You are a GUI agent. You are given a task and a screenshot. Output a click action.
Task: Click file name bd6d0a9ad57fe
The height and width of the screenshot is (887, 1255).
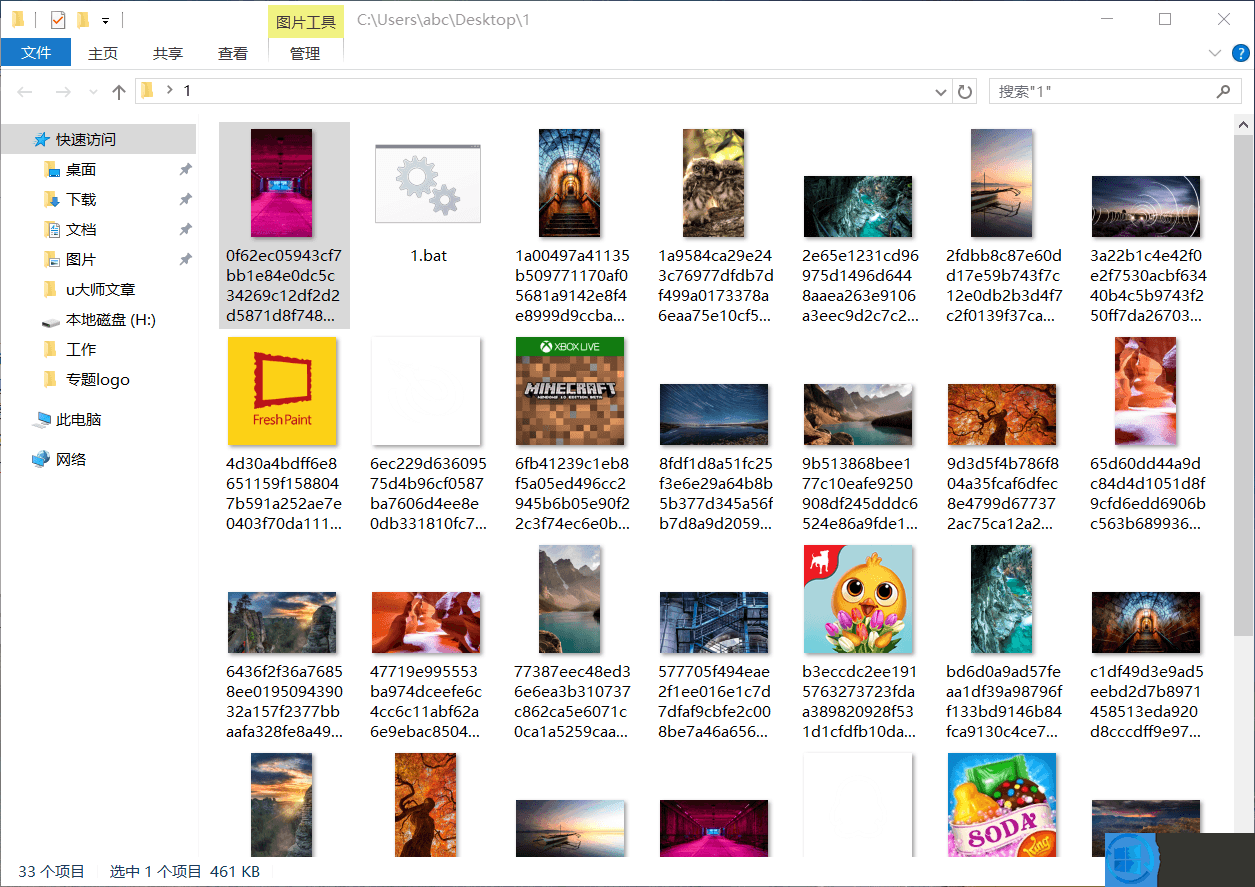pos(1002,702)
